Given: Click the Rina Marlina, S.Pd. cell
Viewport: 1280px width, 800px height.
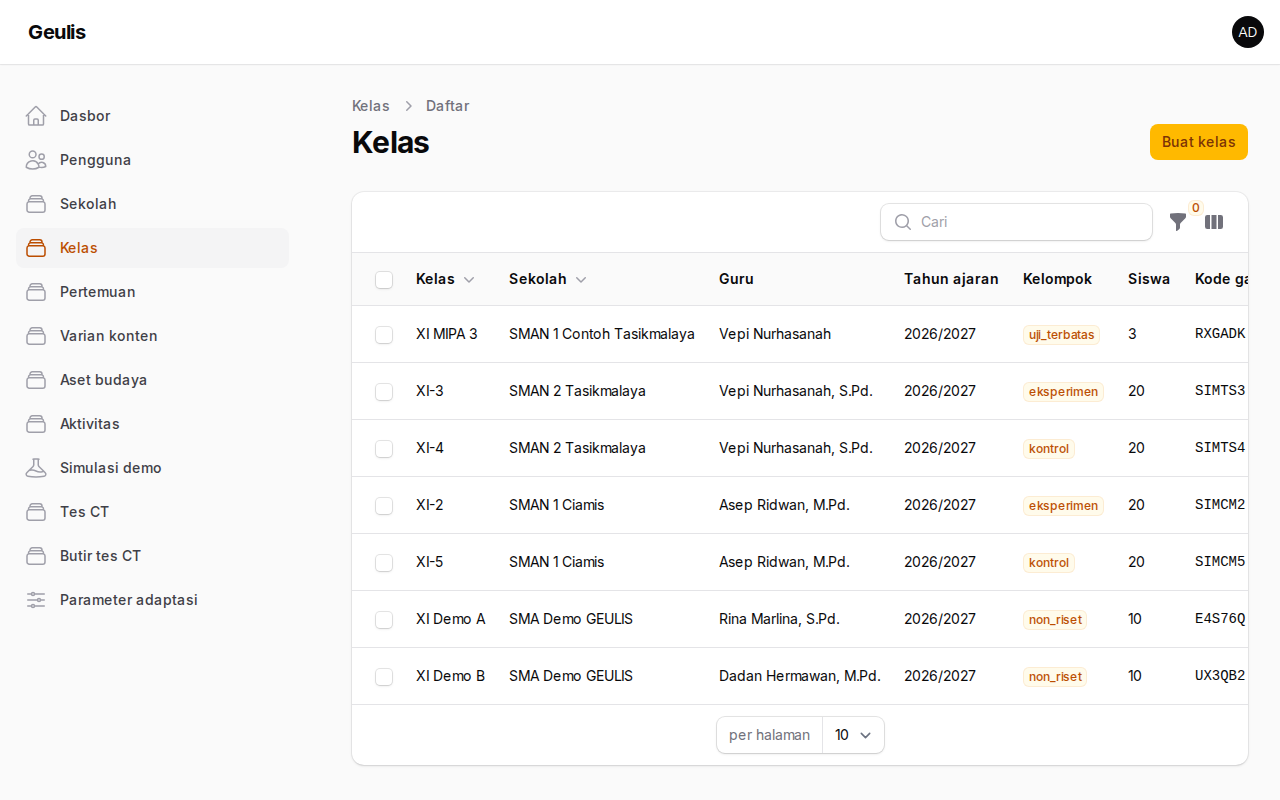Looking at the screenshot, I should (x=779, y=619).
